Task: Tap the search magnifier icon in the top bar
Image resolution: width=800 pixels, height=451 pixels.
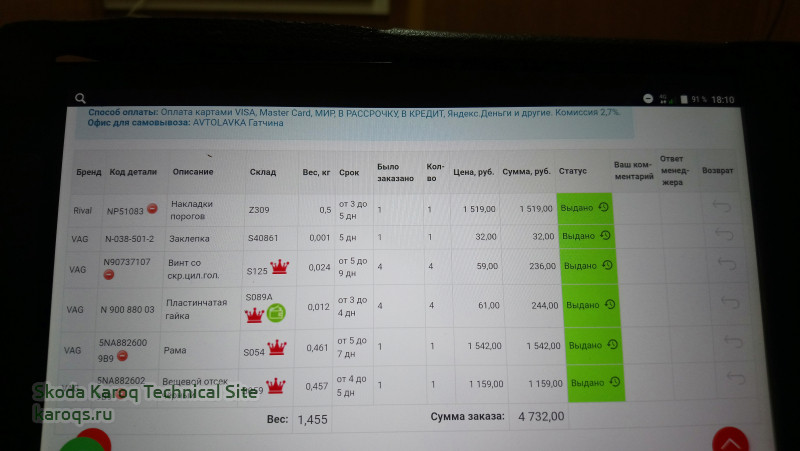Action: (79, 98)
